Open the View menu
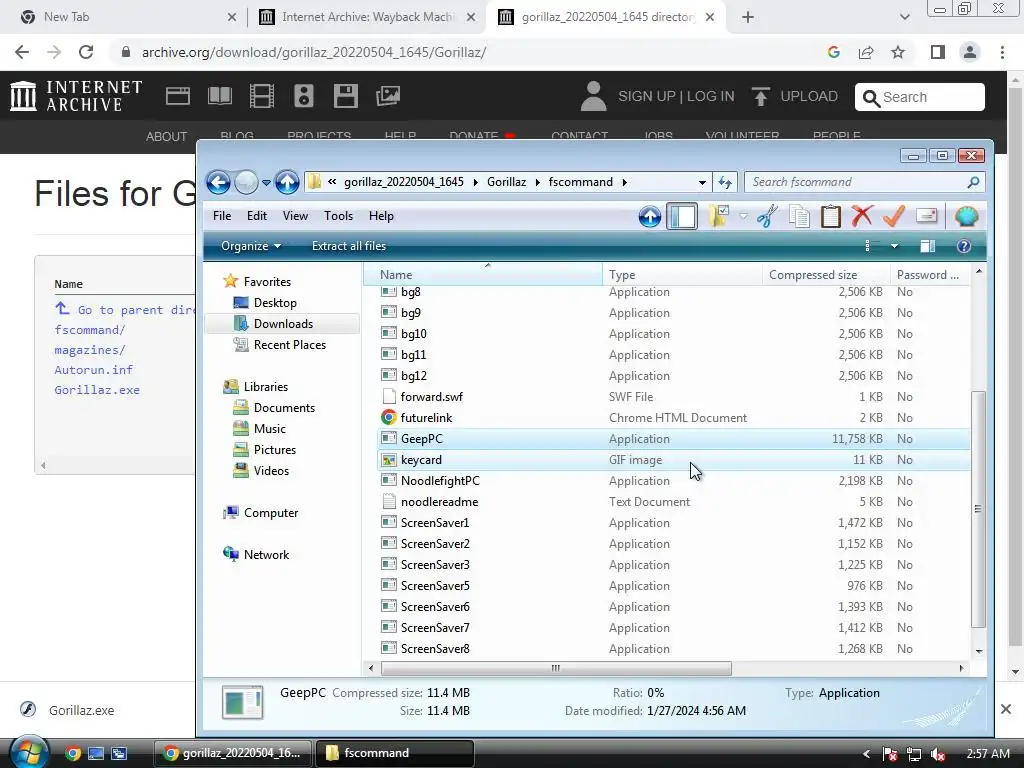 295,216
